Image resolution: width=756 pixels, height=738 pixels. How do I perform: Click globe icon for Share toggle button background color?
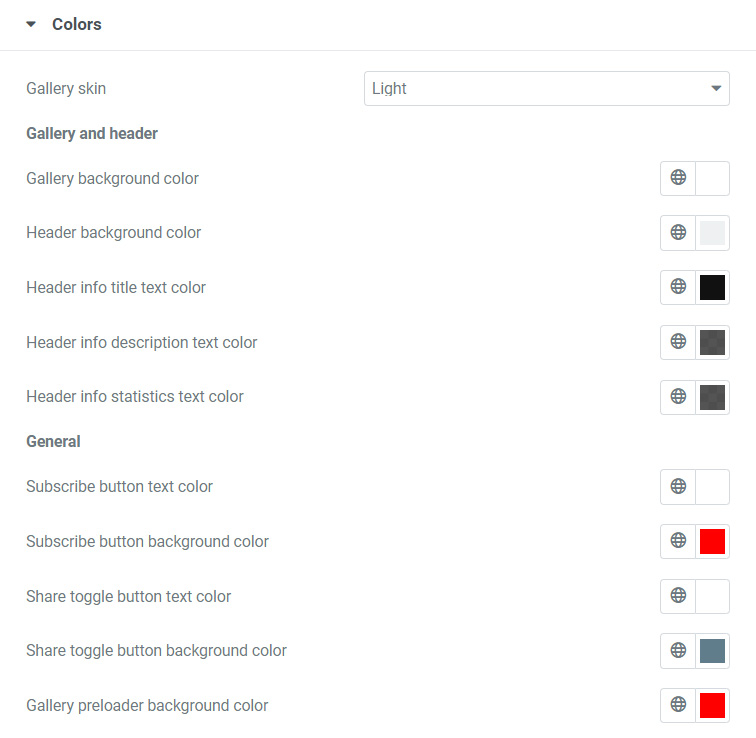(x=678, y=651)
